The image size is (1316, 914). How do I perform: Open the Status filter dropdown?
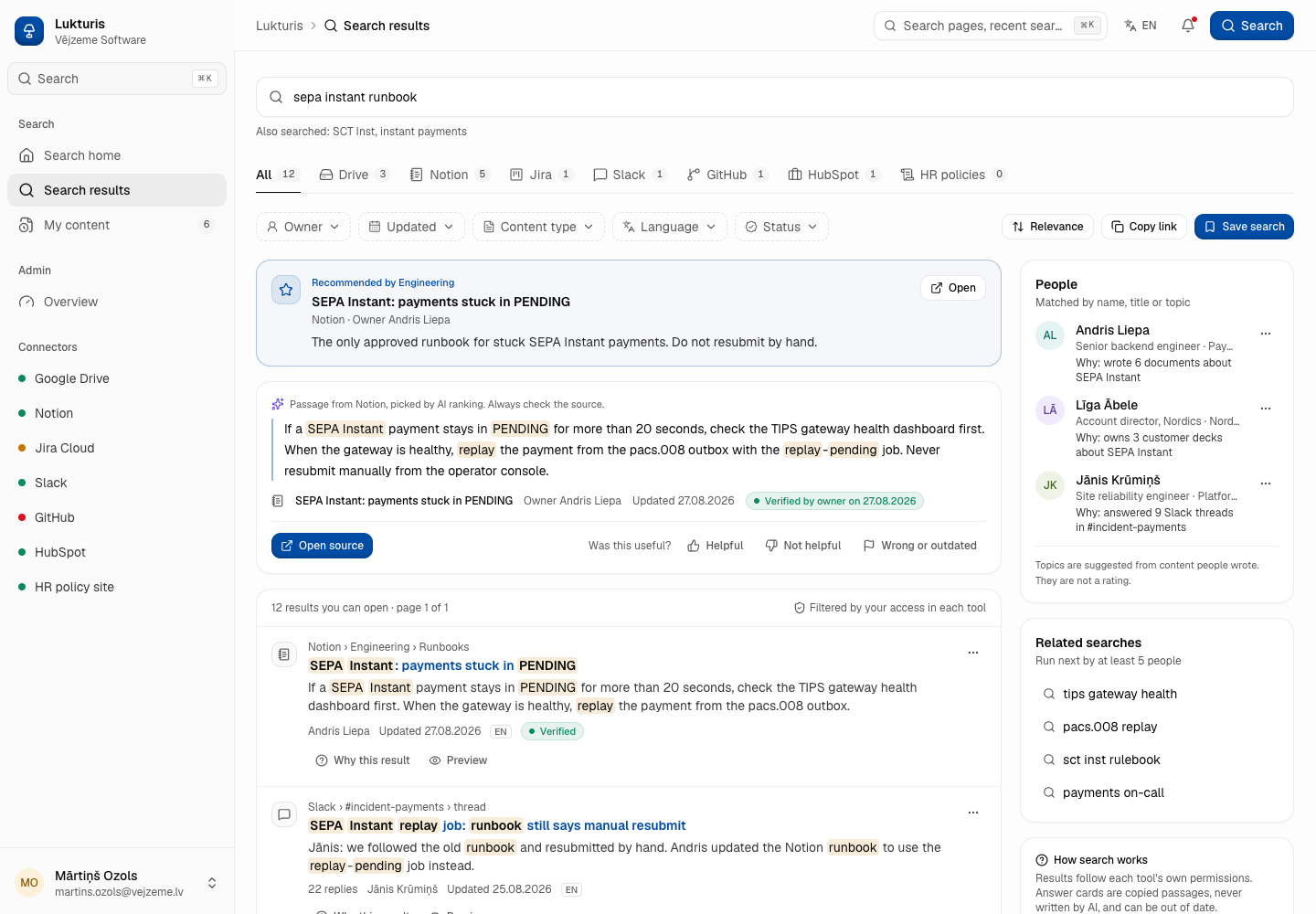[781, 227]
